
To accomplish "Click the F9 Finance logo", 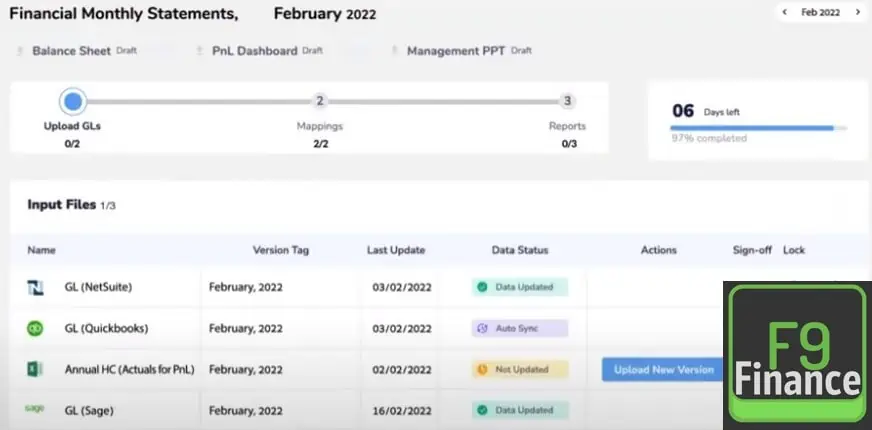I will click(797, 356).
